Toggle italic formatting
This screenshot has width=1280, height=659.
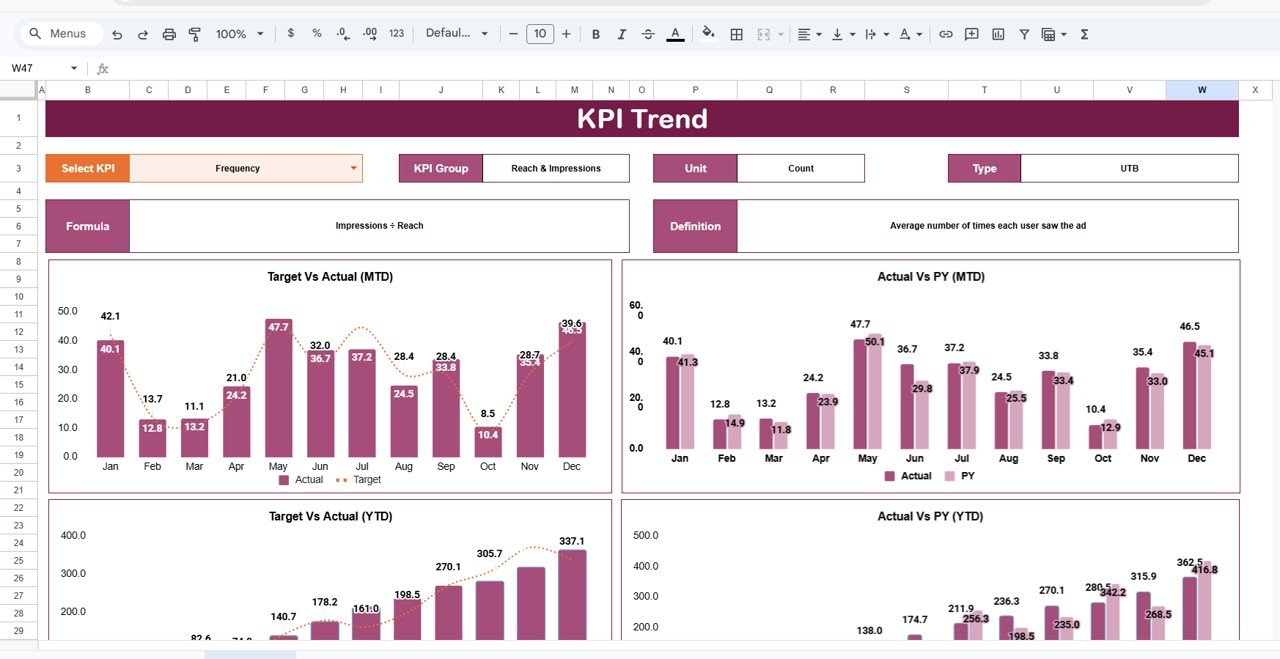click(621, 33)
